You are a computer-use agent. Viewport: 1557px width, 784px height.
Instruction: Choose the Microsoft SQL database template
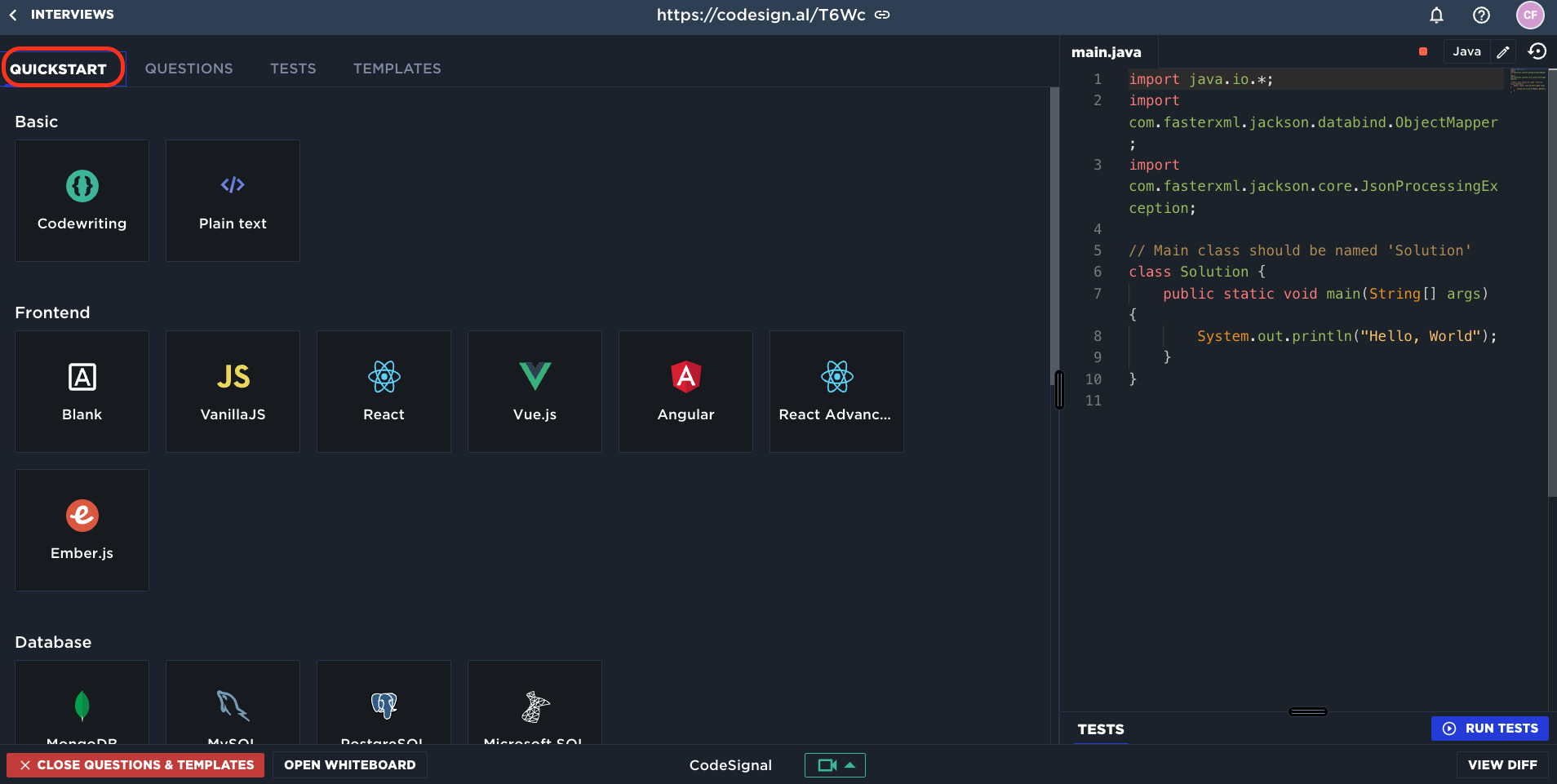coord(535,702)
